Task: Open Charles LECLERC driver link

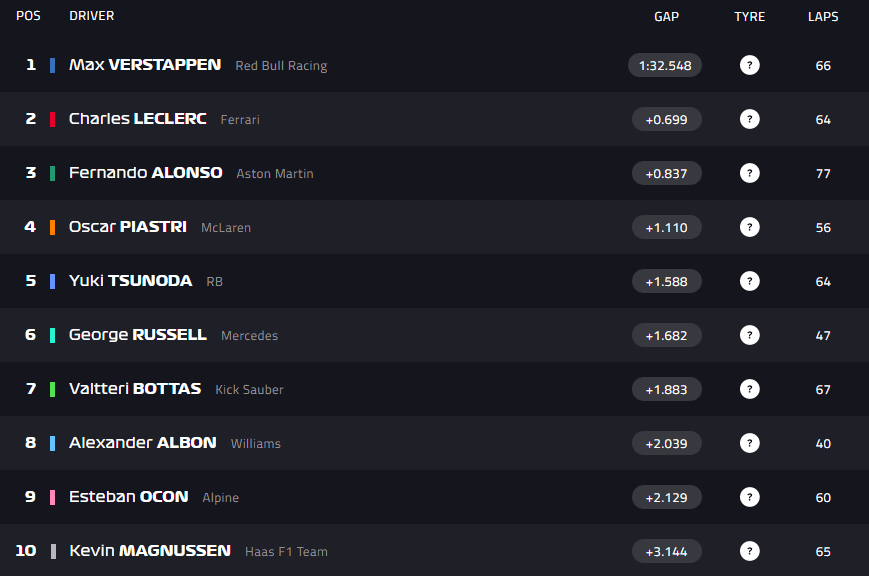Action: [137, 119]
